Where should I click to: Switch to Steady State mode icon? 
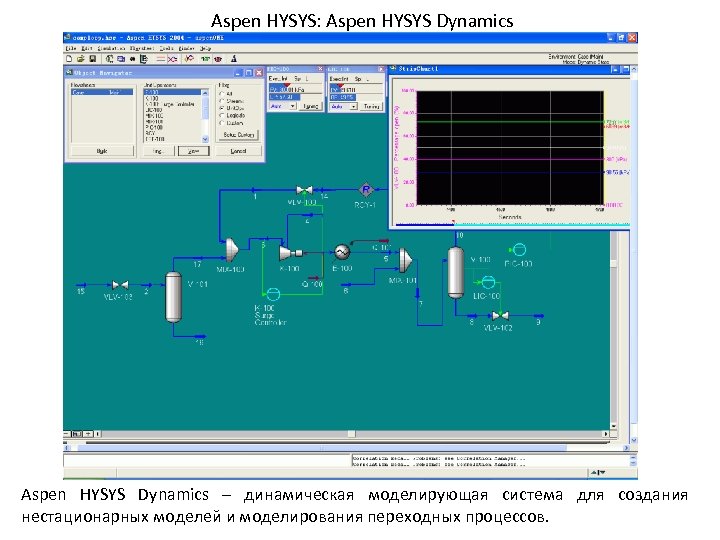[x=161, y=59]
